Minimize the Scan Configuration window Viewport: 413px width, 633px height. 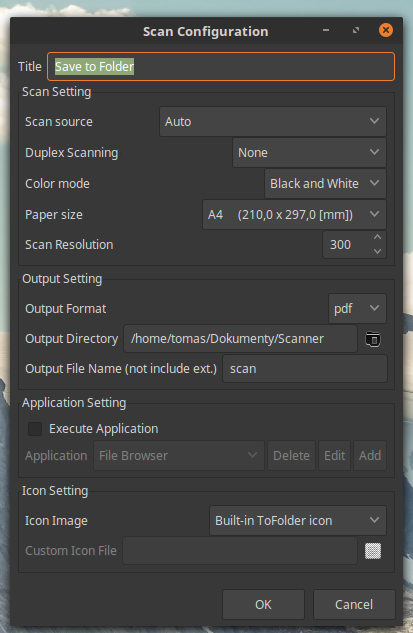[326, 30]
